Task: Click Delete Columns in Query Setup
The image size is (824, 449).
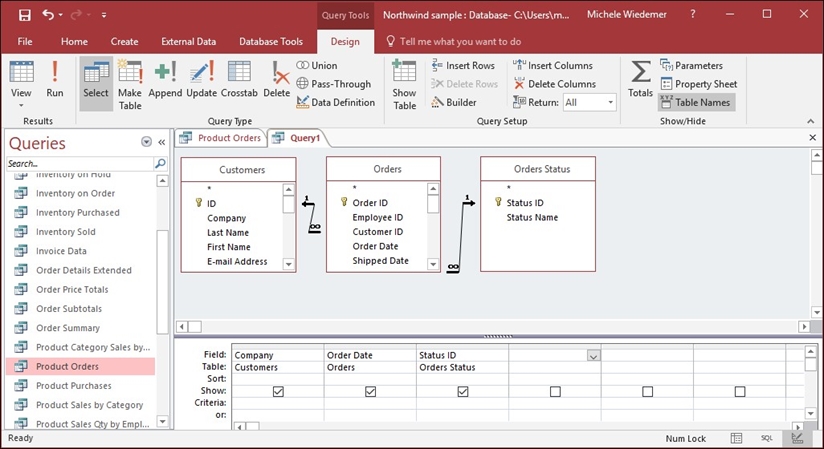Action: click(x=554, y=84)
